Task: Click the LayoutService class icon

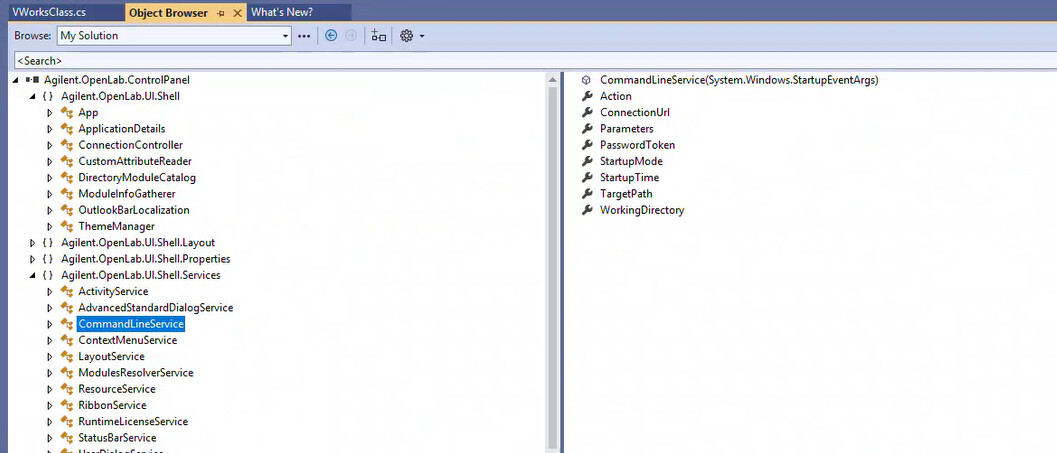Action: 66,357
